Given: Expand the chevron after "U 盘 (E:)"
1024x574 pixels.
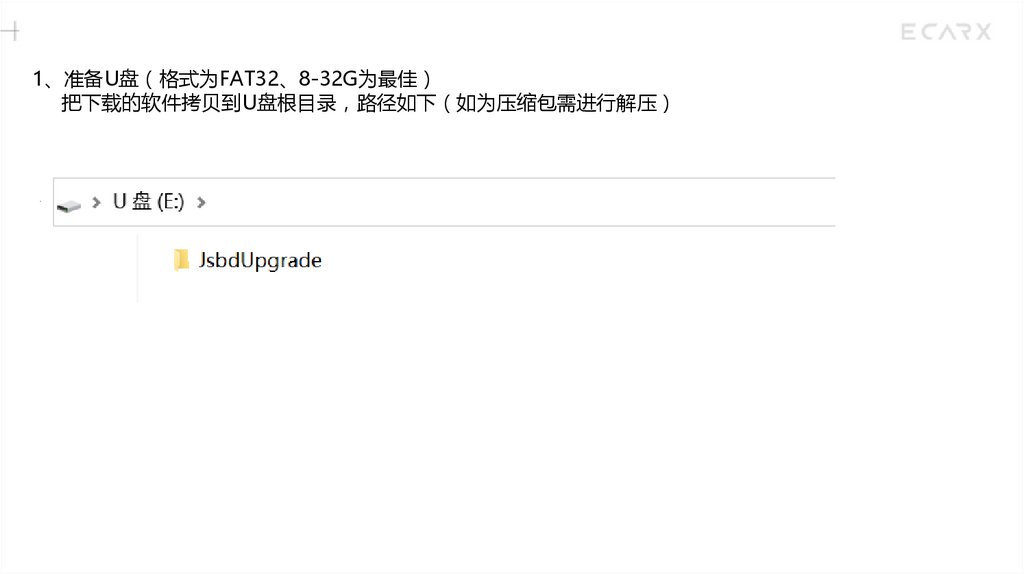Looking at the screenshot, I should (201, 202).
